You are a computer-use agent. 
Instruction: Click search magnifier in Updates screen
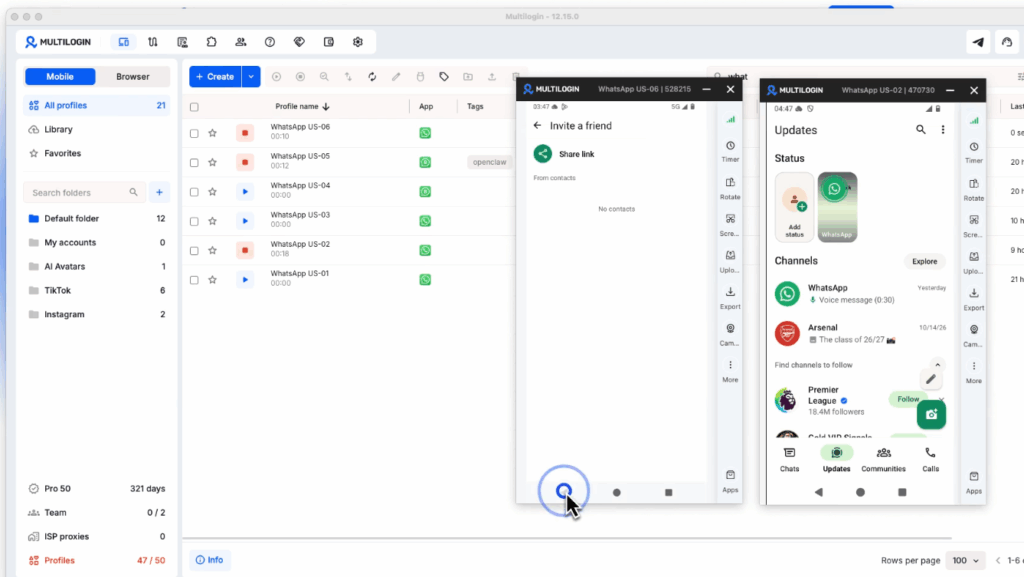point(921,130)
